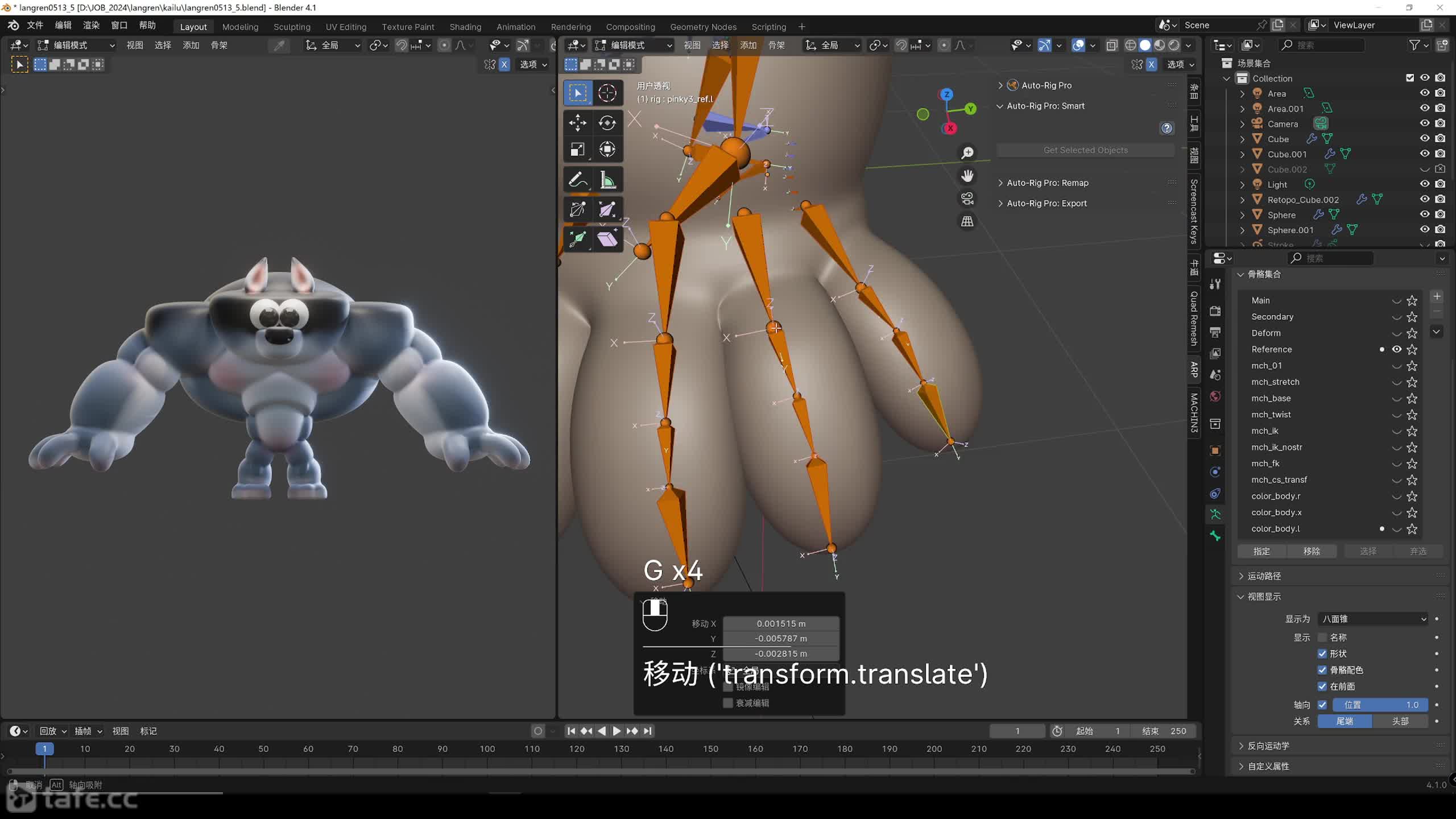Expand Retopo_Cube.002 in outliner
1456x819 pixels.
click(x=1243, y=200)
